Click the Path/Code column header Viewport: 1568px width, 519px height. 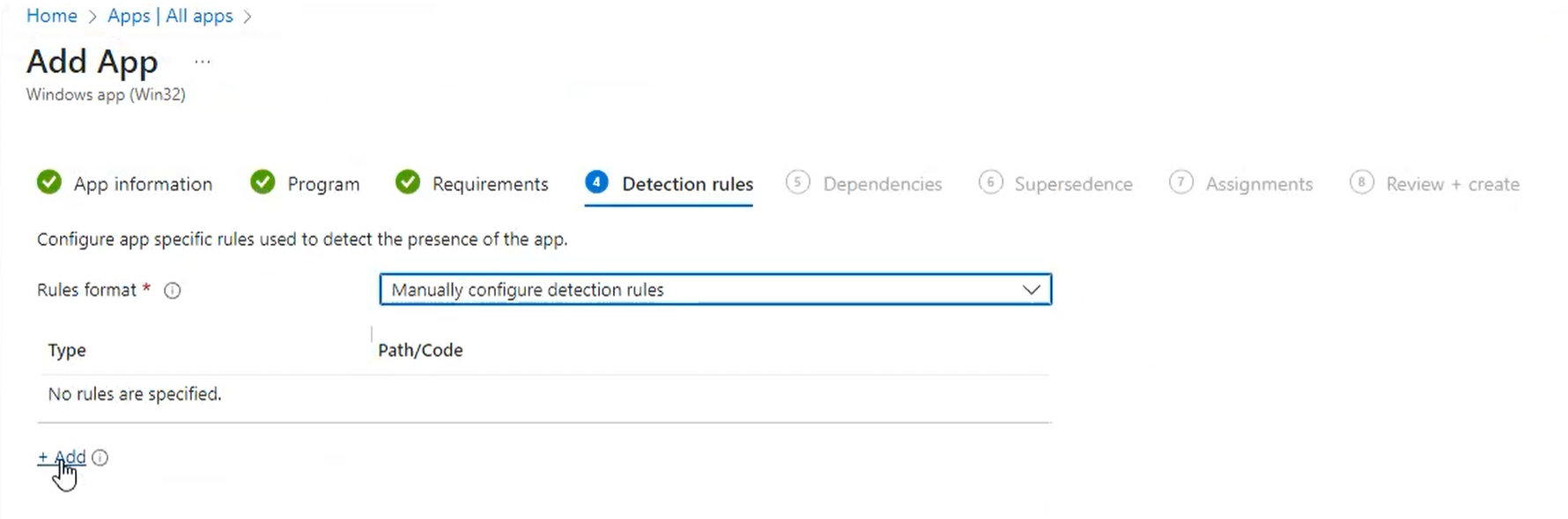coord(420,351)
